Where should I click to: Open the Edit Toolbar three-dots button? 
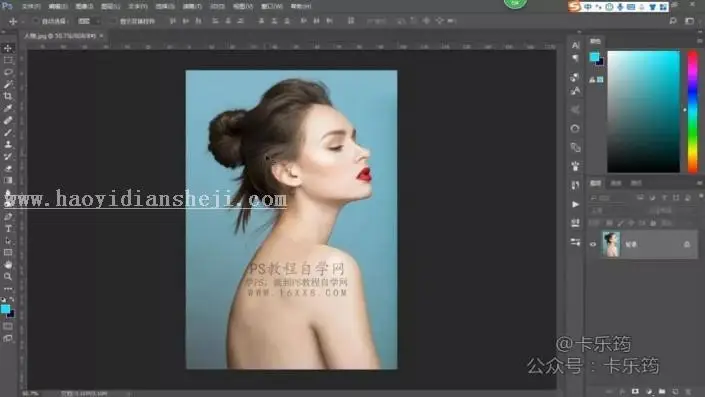pyautogui.click(x=8, y=289)
